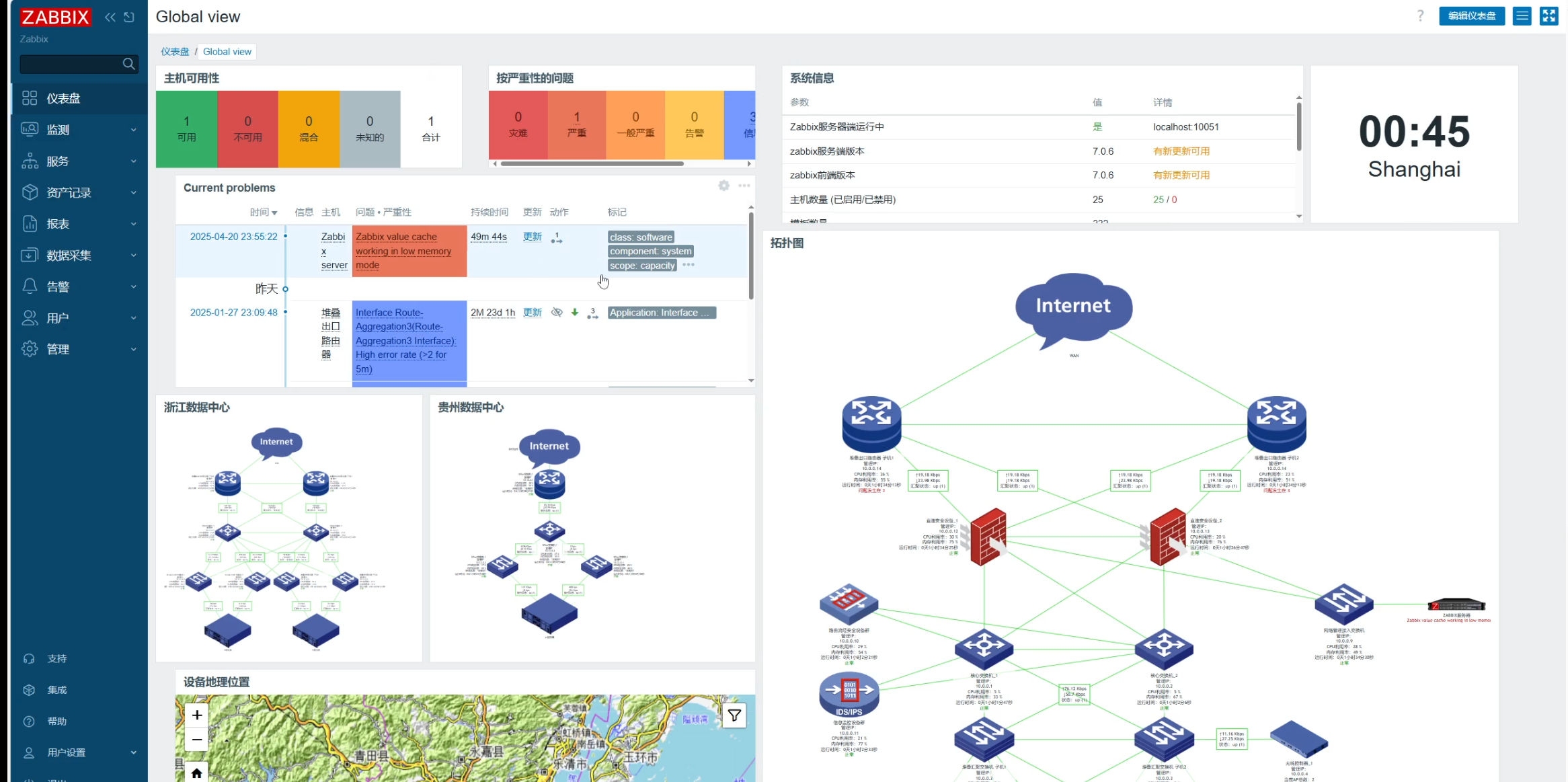
Task: Open the Current problems three-dot menu
Action: (744, 186)
